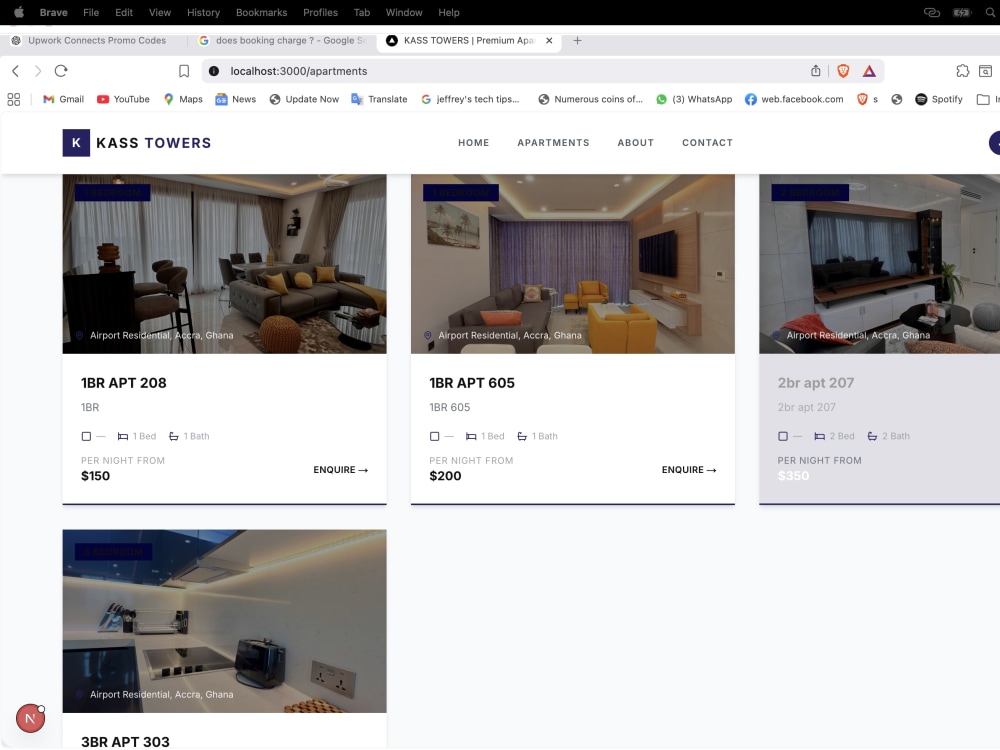Open the Spotify bookmark
The height and width of the screenshot is (750, 1000).
click(x=939, y=99)
